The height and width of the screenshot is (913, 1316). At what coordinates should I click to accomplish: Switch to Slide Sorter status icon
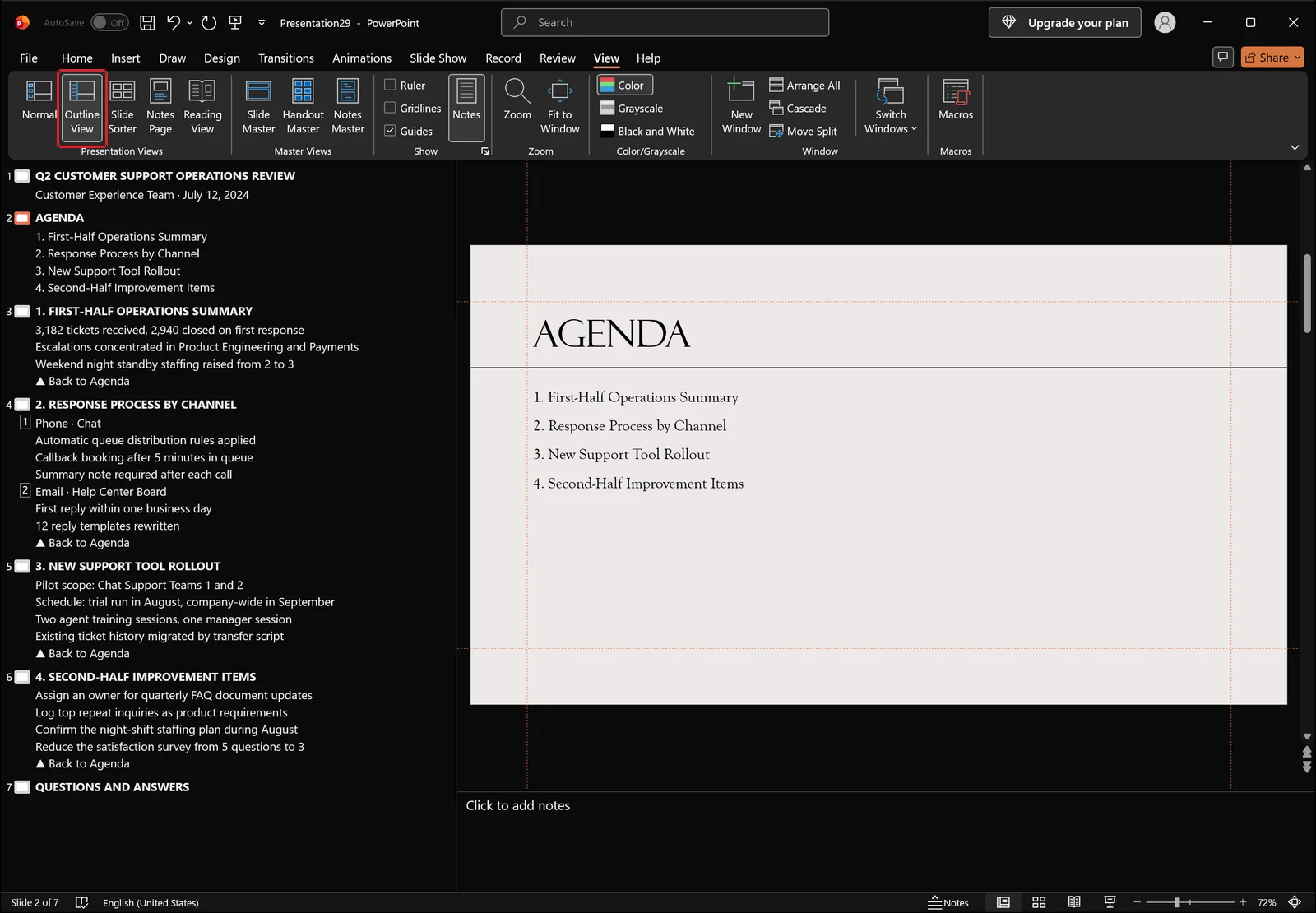tap(1039, 902)
